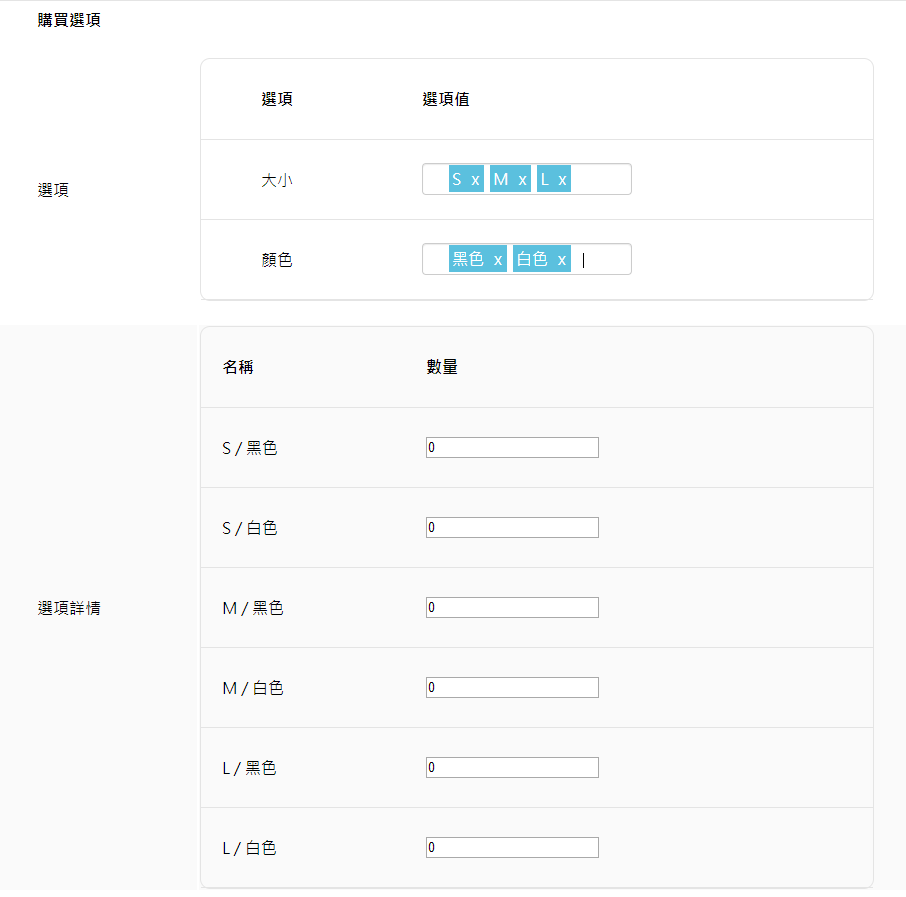Delete the 白色 color tag
Image resolution: width=906 pixels, height=897 pixels.
point(562,260)
